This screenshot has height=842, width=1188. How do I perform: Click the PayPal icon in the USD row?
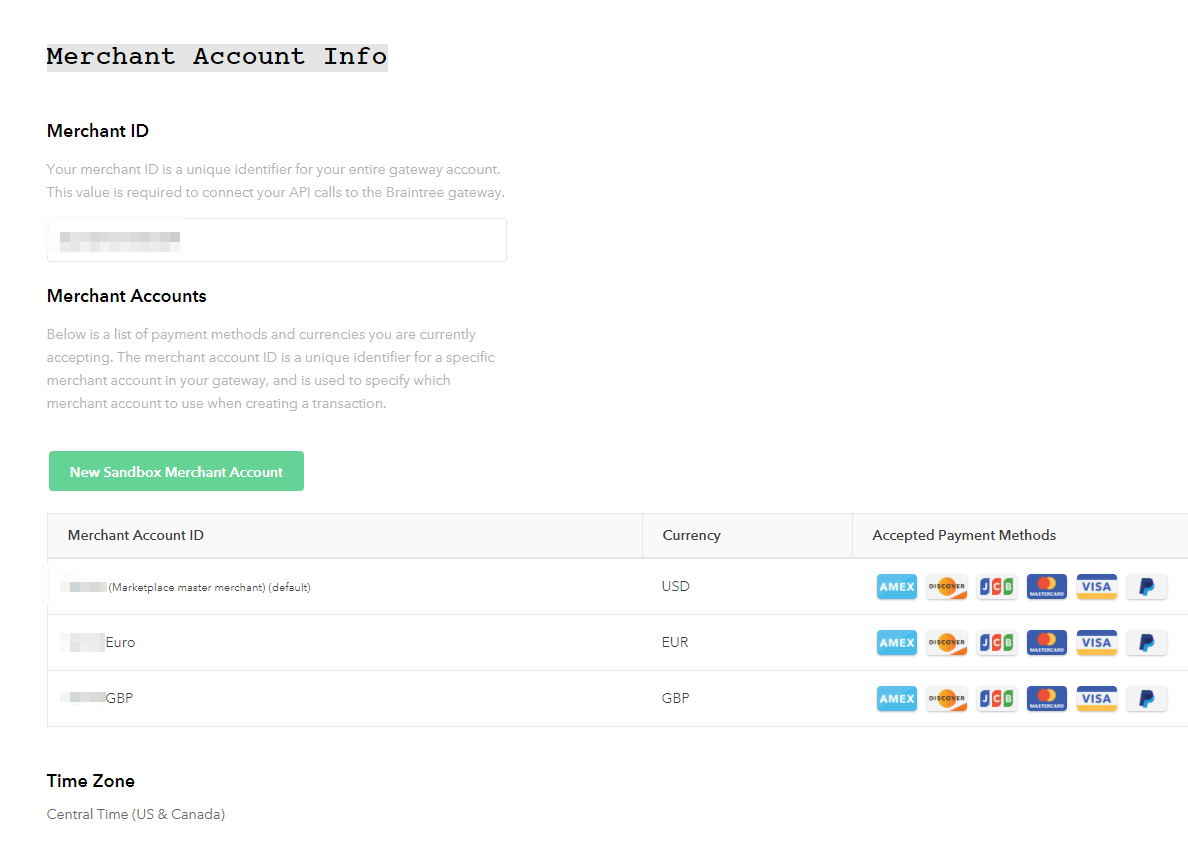[x=1146, y=587]
